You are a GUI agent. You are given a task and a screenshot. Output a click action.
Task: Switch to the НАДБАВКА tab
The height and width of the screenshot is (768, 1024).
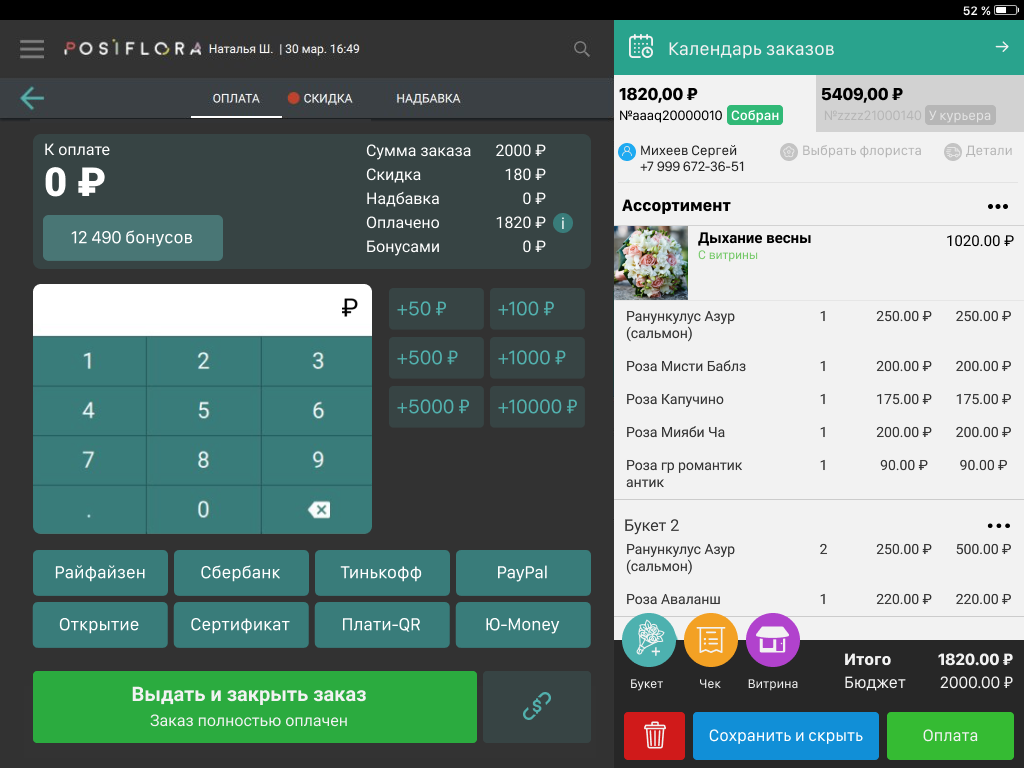coord(428,99)
